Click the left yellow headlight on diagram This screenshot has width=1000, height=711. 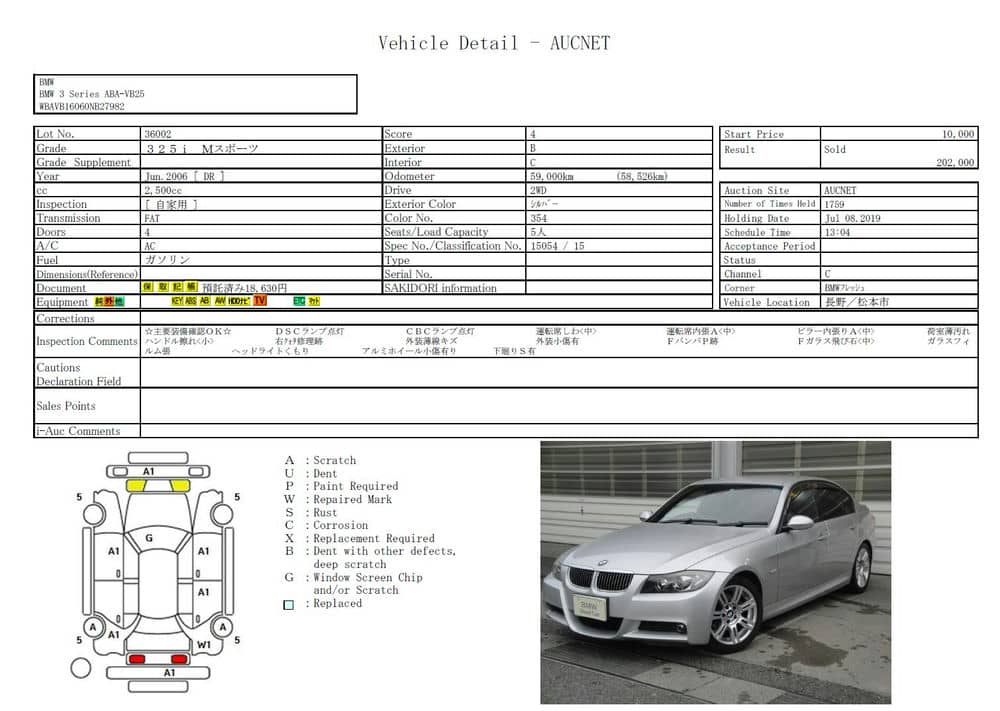click(x=135, y=486)
